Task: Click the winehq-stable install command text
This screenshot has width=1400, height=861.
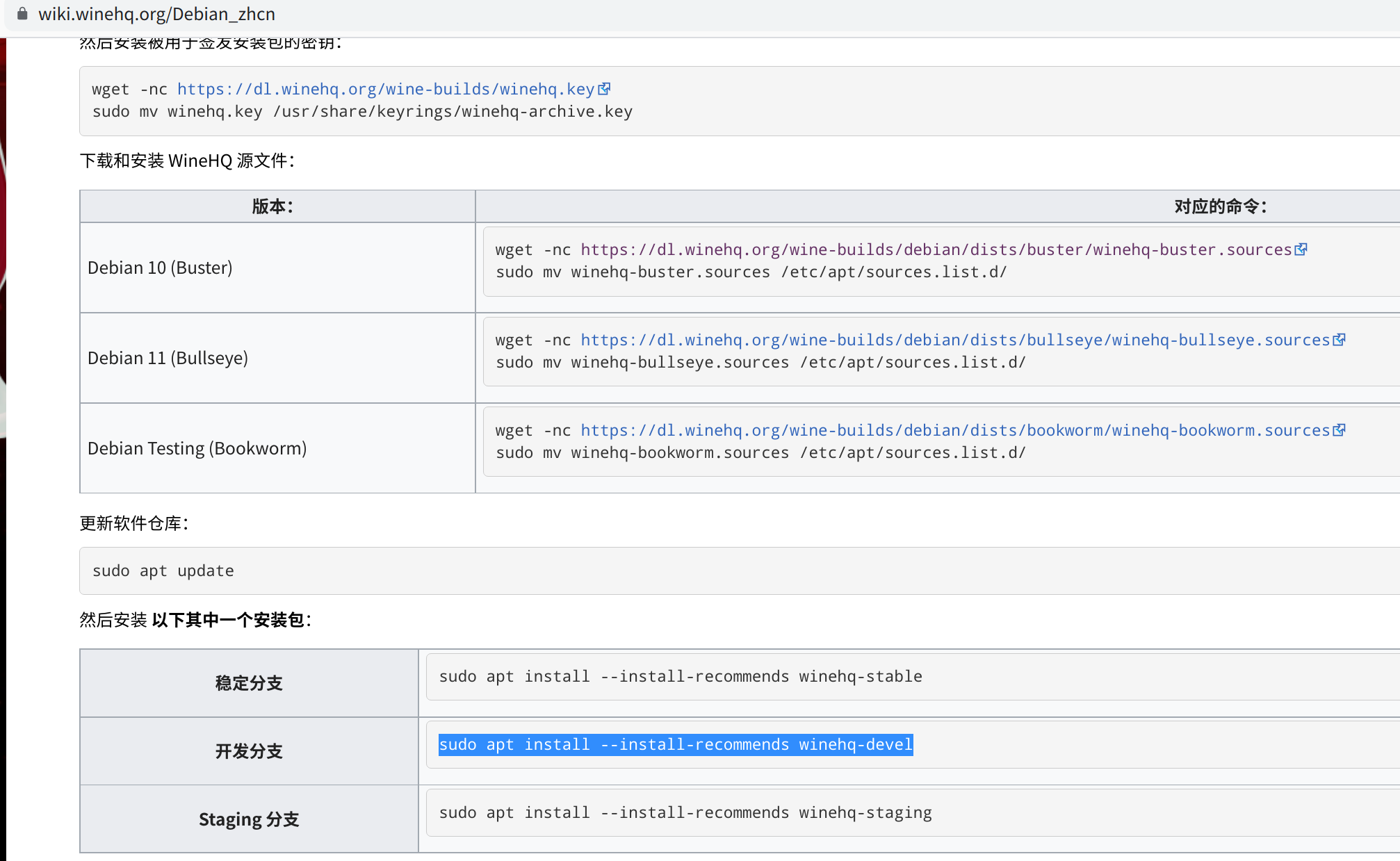Action: click(x=680, y=676)
